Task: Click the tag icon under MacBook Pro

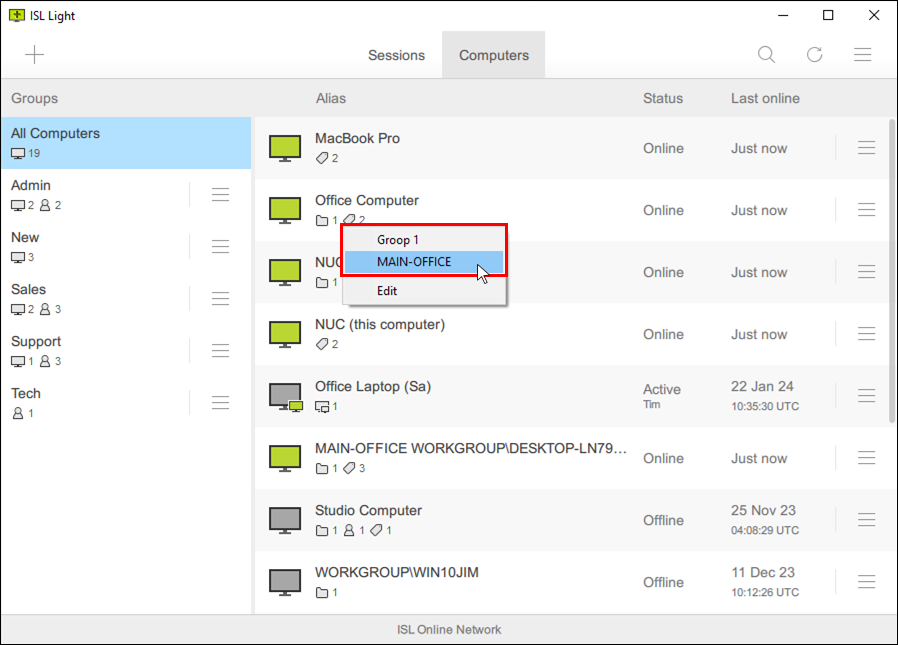Action: (x=322, y=158)
